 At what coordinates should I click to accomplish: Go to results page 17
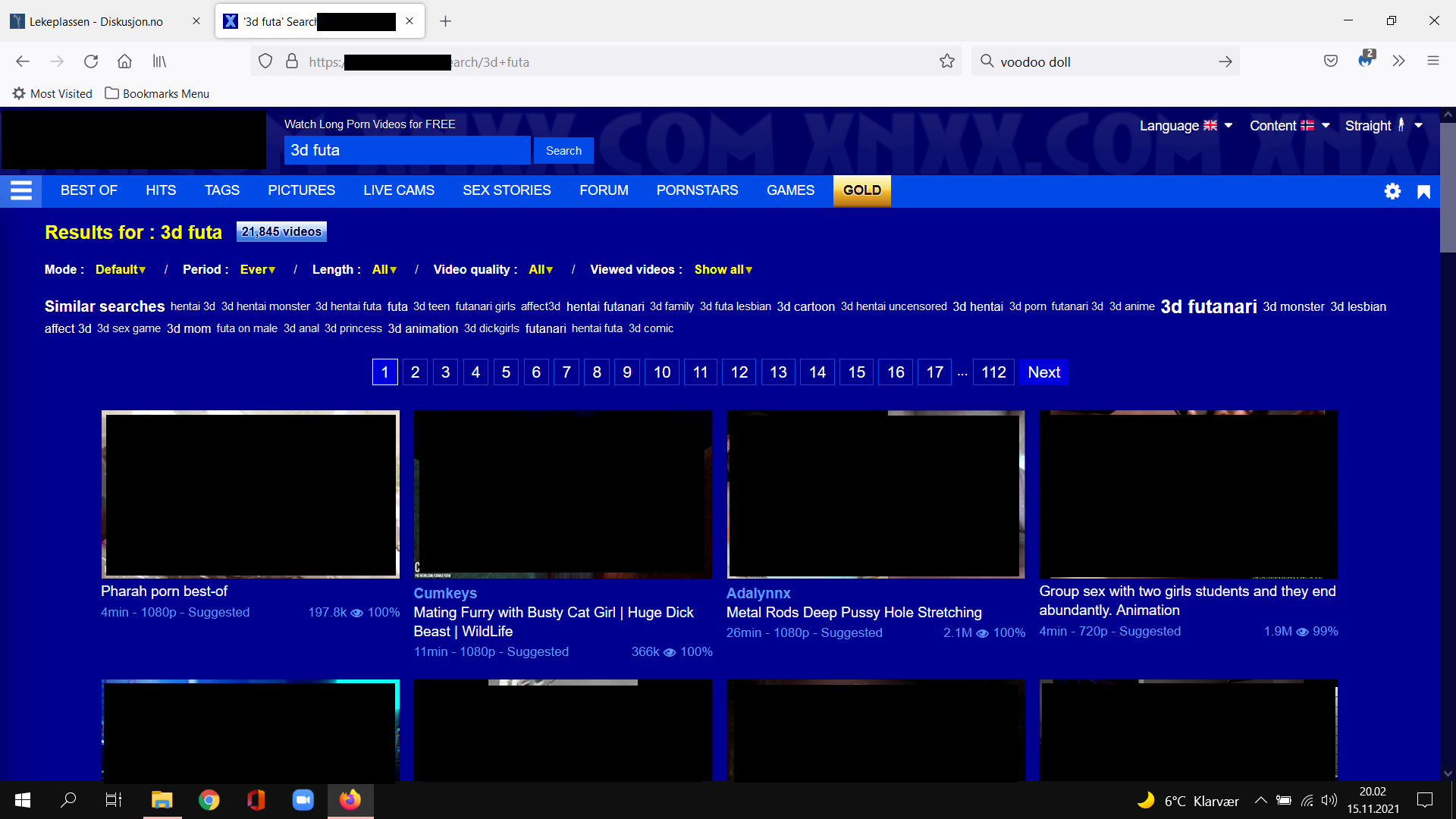pyautogui.click(x=934, y=372)
